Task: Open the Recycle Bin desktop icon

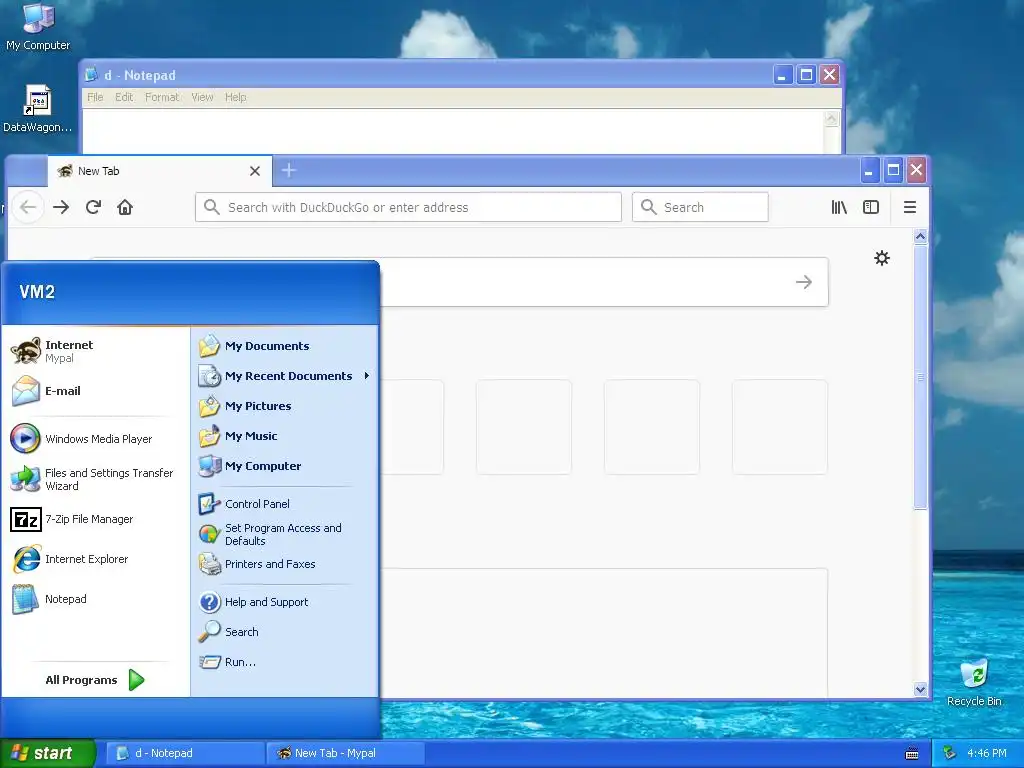Action: pos(974,682)
